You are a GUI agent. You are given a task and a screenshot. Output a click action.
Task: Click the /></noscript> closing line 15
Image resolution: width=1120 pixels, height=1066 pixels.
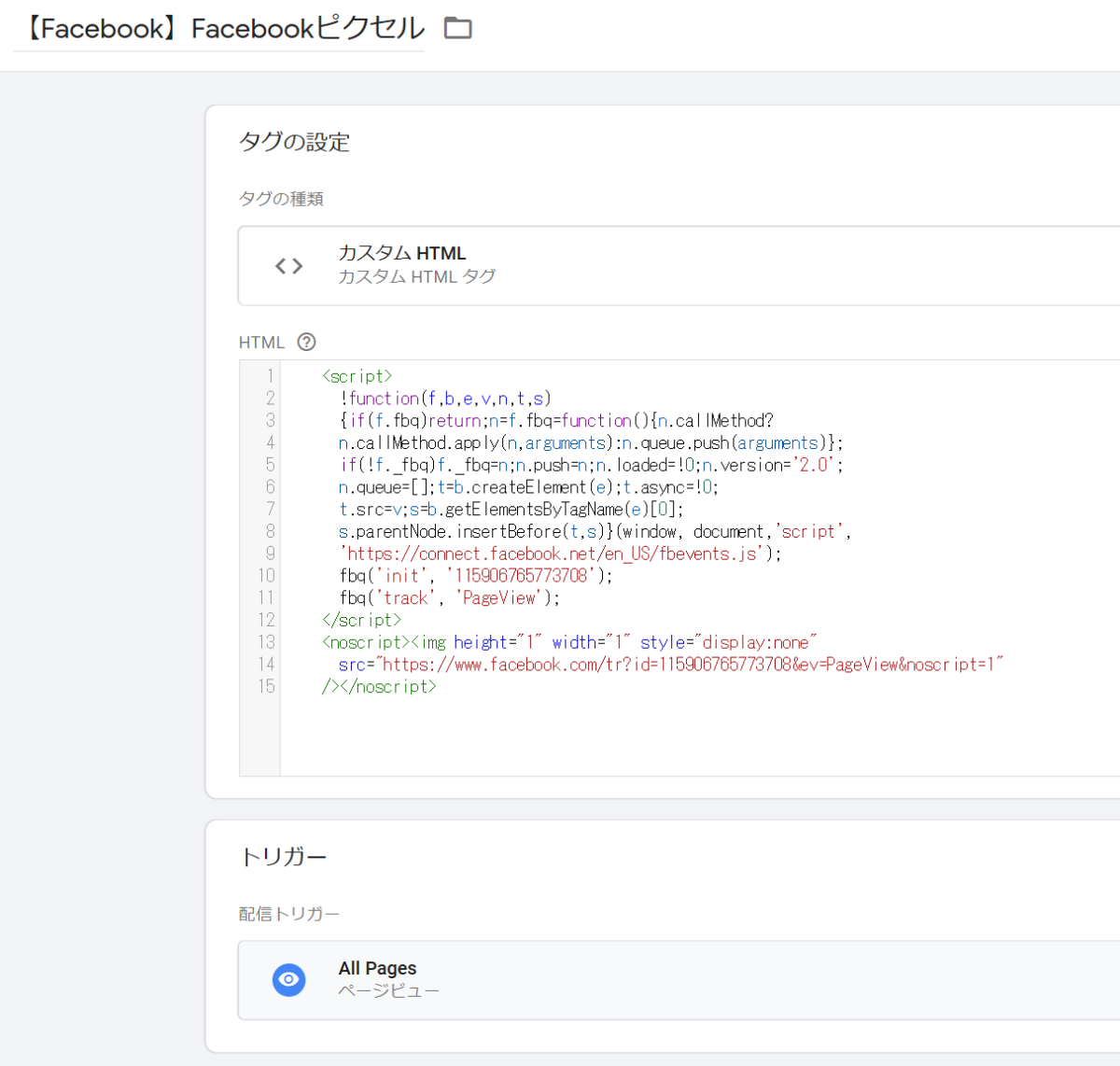point(379,687)
